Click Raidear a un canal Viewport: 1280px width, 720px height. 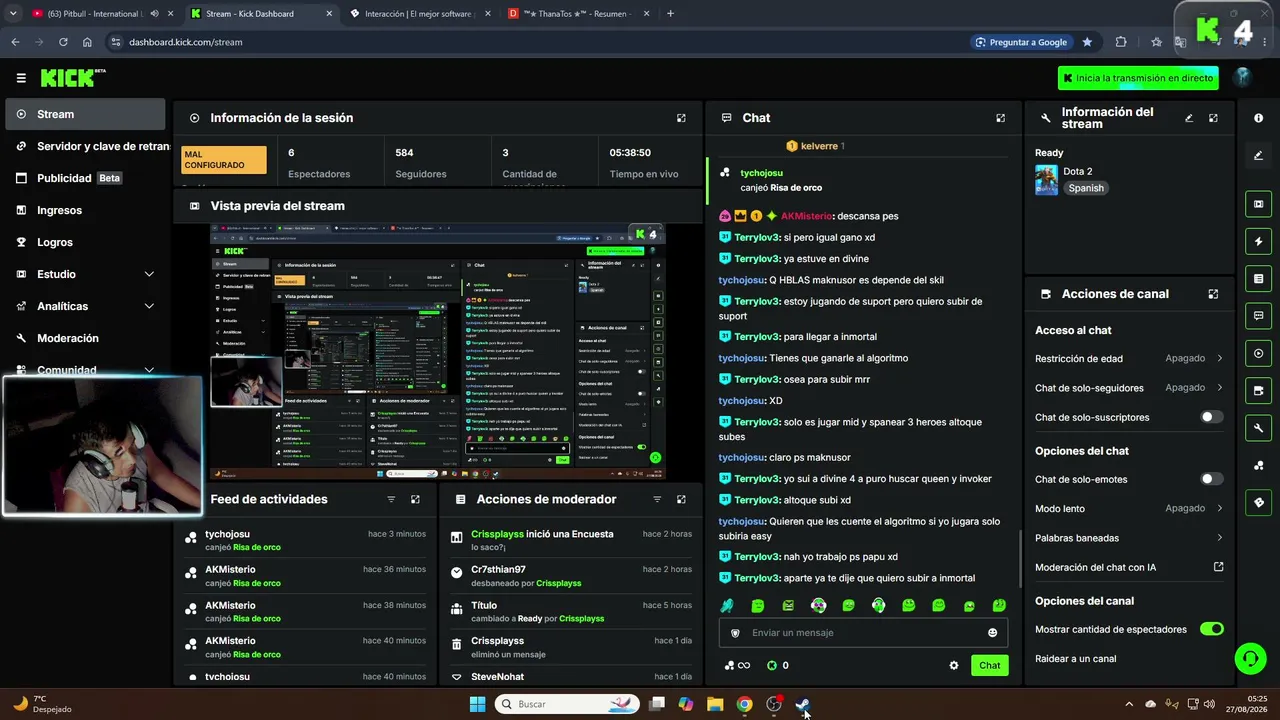point(1075,659)
